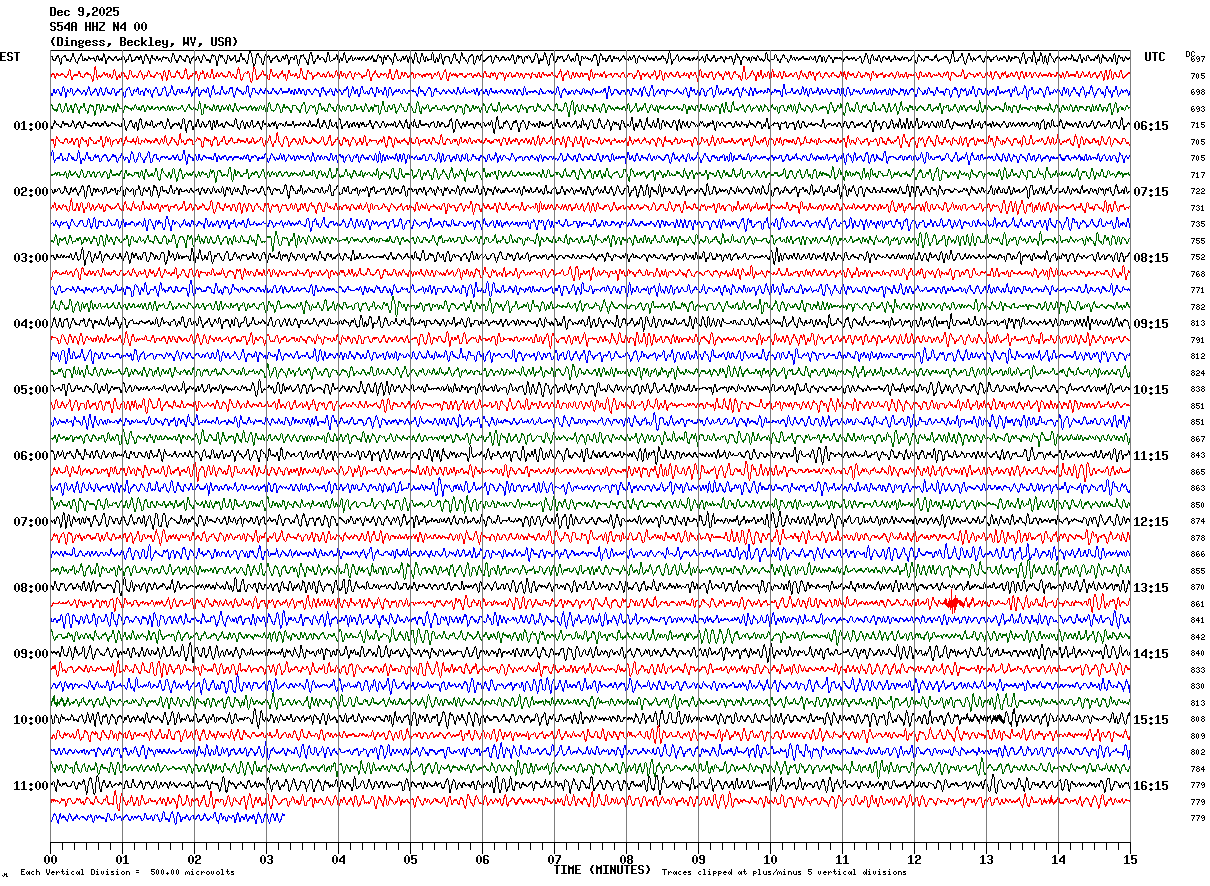
Task: Click minute tick label 07 on time axis
Action: (554, 859)
